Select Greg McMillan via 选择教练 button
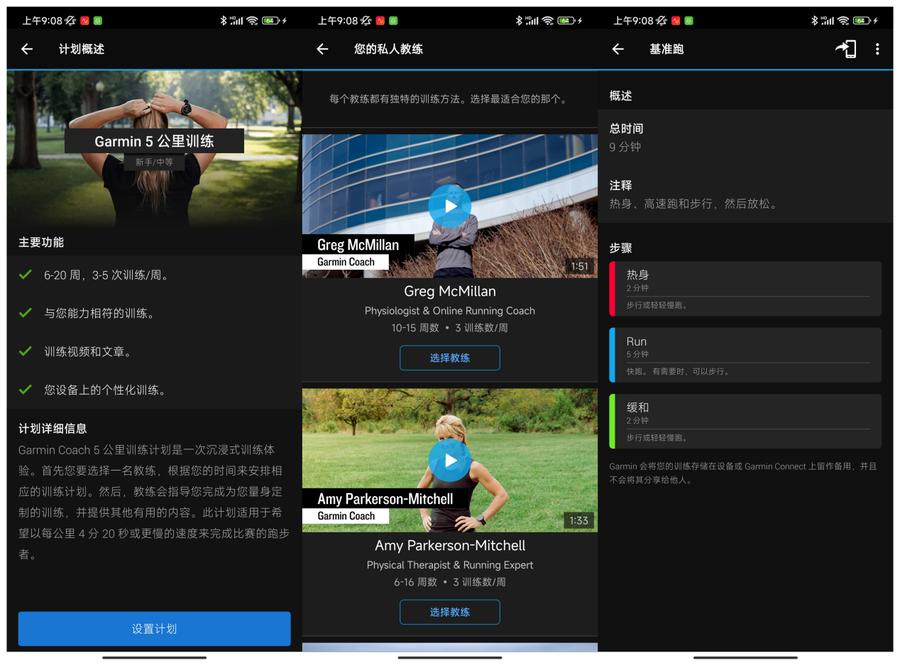 449,357
